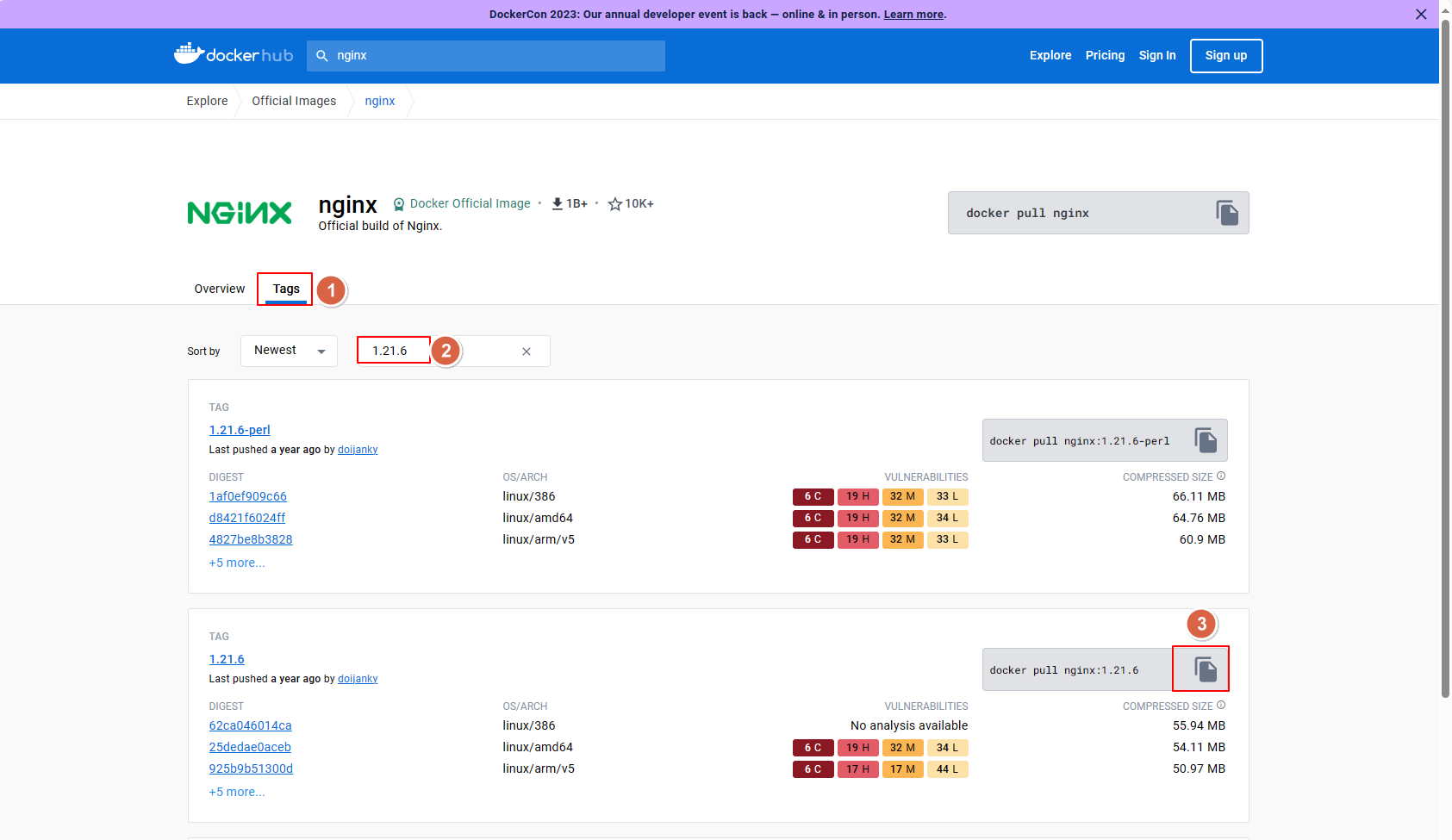Expand +5 more under 1.21.6 tag
This screenshot has height=840, width=1452.
[x=237, y=792]
